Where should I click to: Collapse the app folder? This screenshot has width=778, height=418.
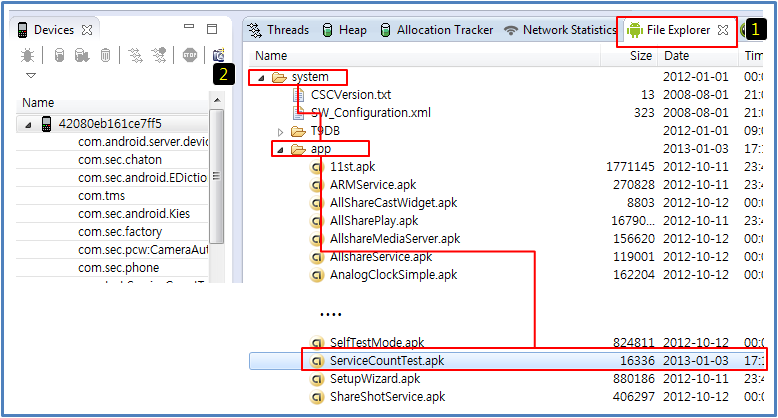coord(280,150)
